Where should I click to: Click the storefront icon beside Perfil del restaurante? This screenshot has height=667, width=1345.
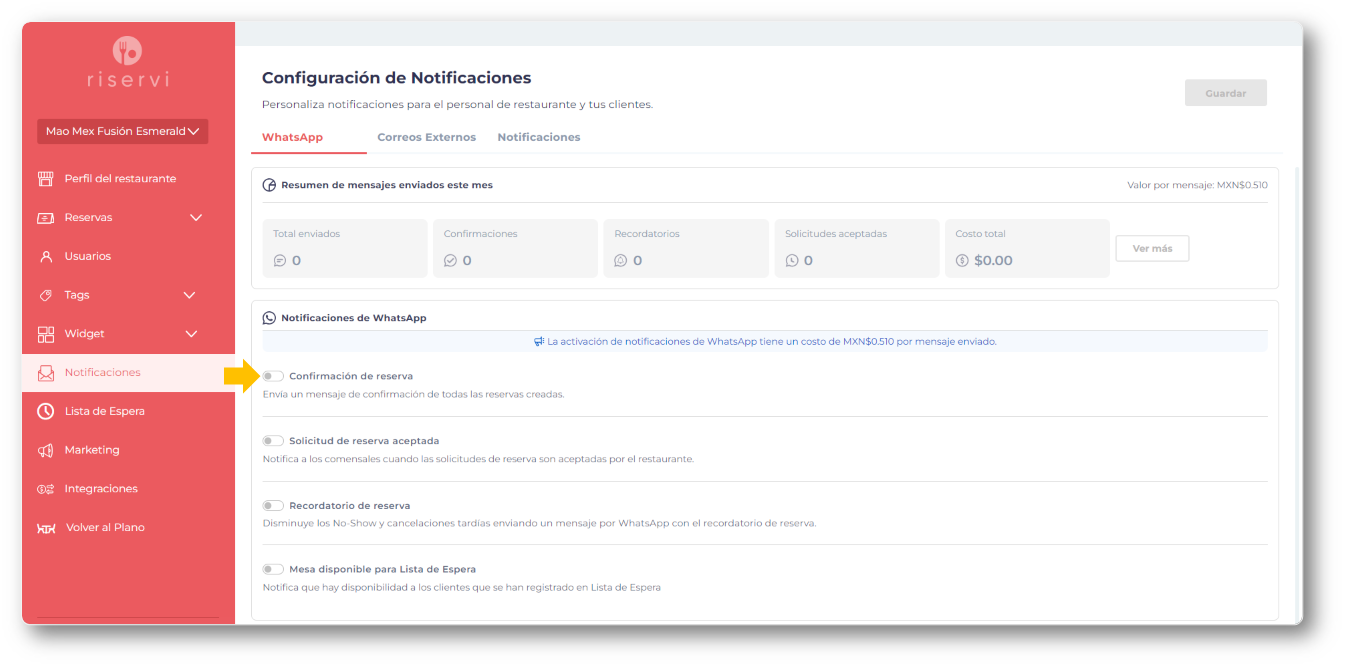(46, 179)
